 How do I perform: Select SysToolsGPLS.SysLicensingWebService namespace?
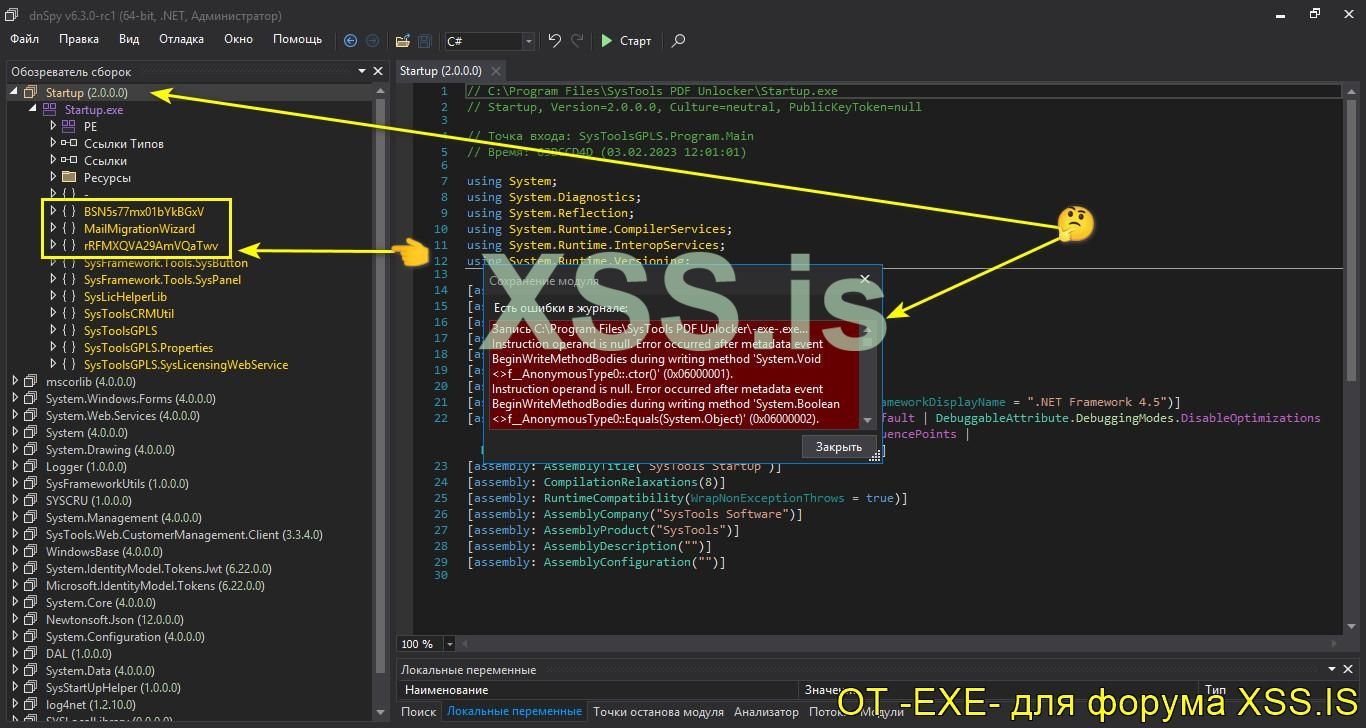pyautogui.click(x=186, y=365)
